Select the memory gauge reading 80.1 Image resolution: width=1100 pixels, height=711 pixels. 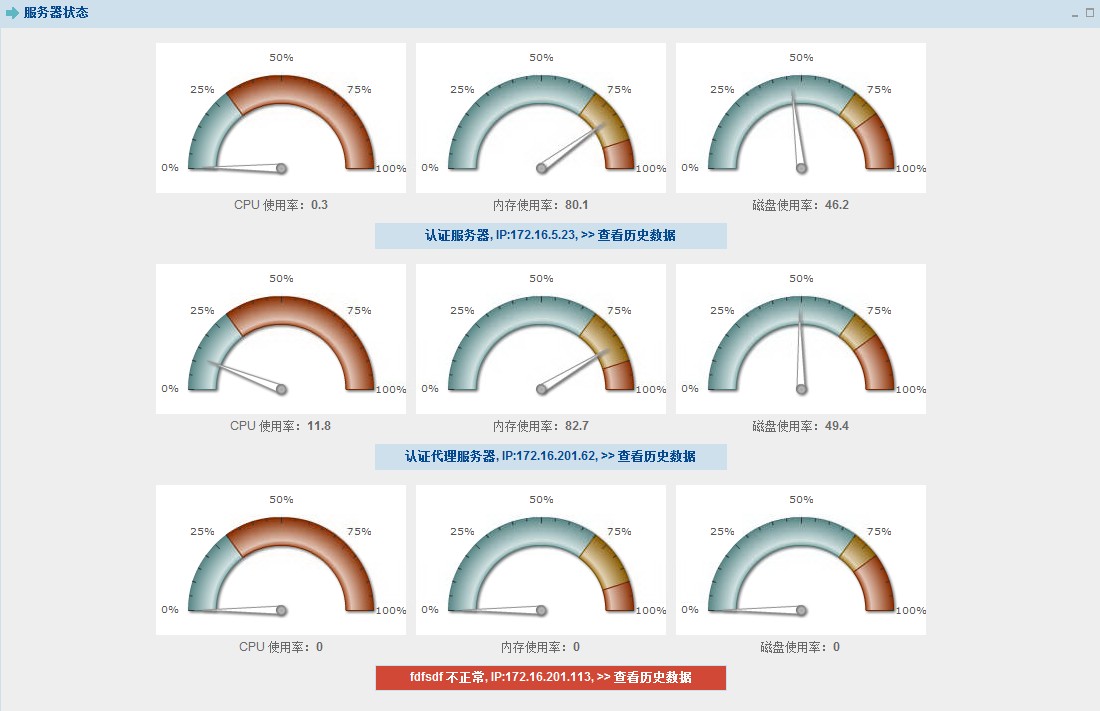[x=541, y=118]
